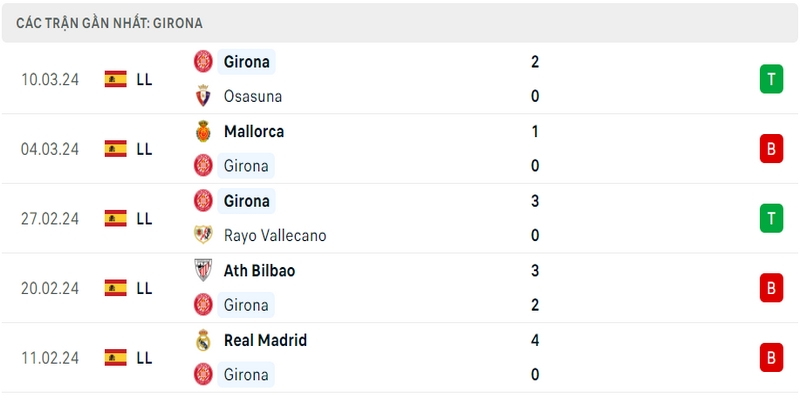Image resolution: width=800 pixels, height=400 pixels.
Task: Click the Ath Bilbao club crest
Action: (x=203, y=270)
